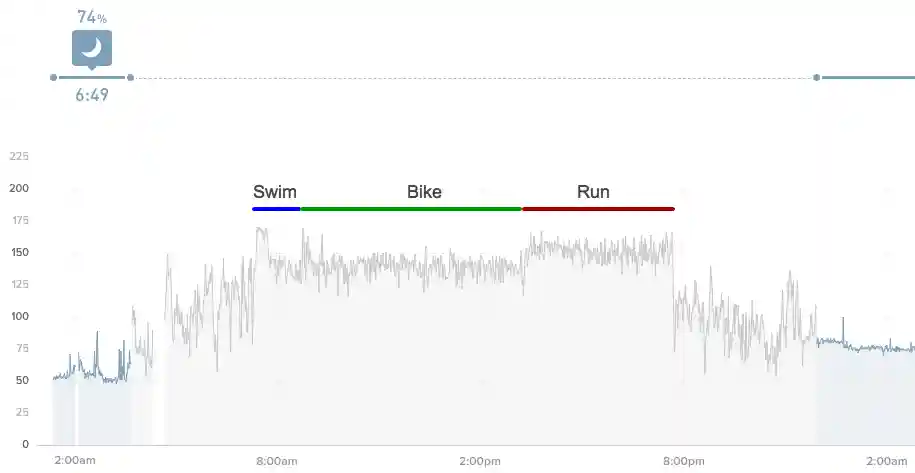The width and height of the screenshot is (915, 473).
Task: Click the 6:49 sleep duration text
Action: (x=92, y=94)
